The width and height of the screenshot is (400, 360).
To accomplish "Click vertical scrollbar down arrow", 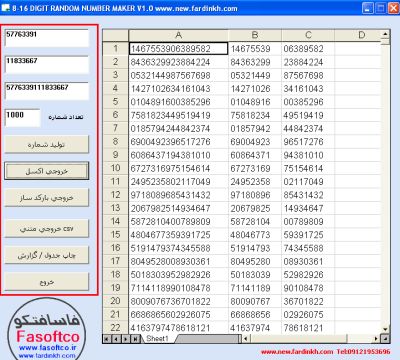I will click(x=385, y=330).
